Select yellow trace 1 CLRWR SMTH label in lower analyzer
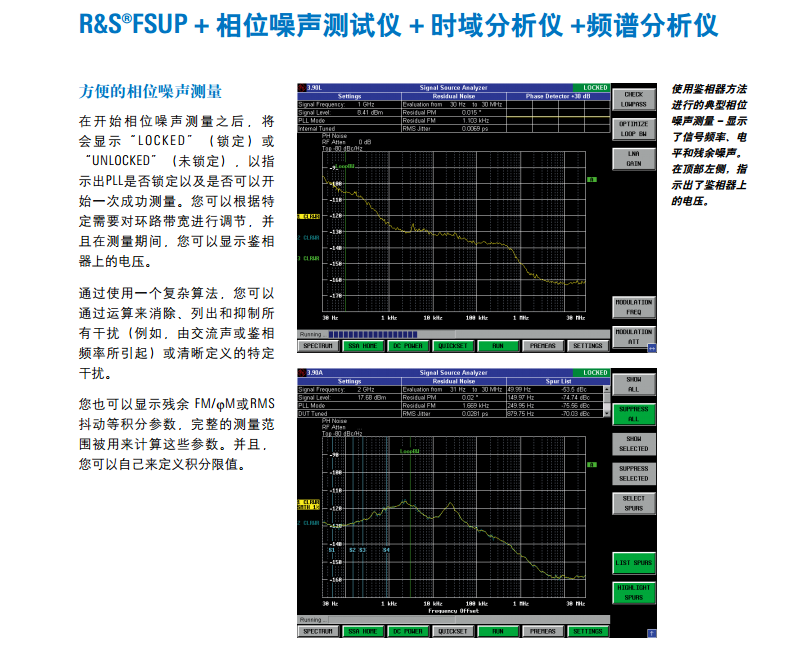The height and width of the screenshot is (646, 788). point(309,505)
